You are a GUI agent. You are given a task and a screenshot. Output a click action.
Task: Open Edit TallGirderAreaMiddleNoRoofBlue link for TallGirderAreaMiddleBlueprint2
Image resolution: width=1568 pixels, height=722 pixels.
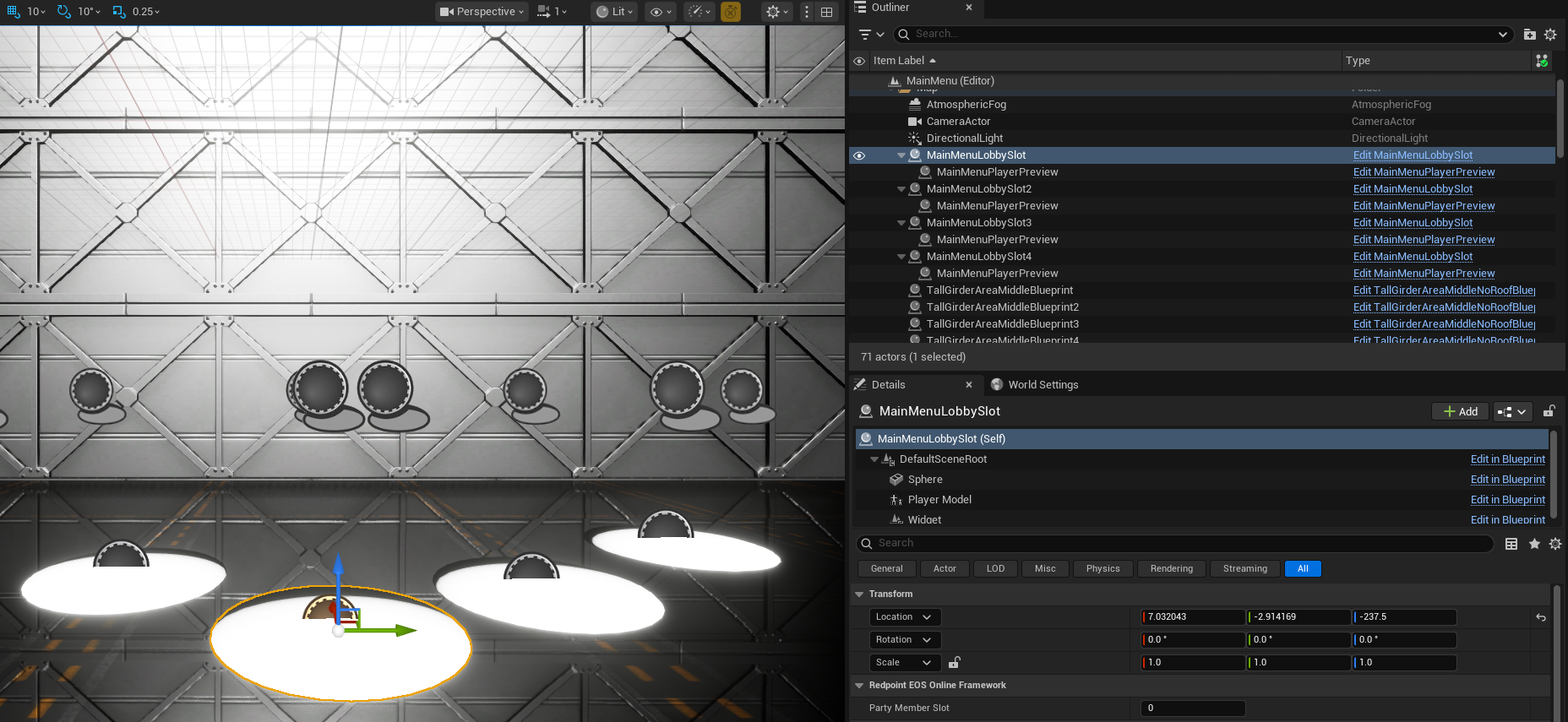pyautogui.click(x=1444, y=307)
